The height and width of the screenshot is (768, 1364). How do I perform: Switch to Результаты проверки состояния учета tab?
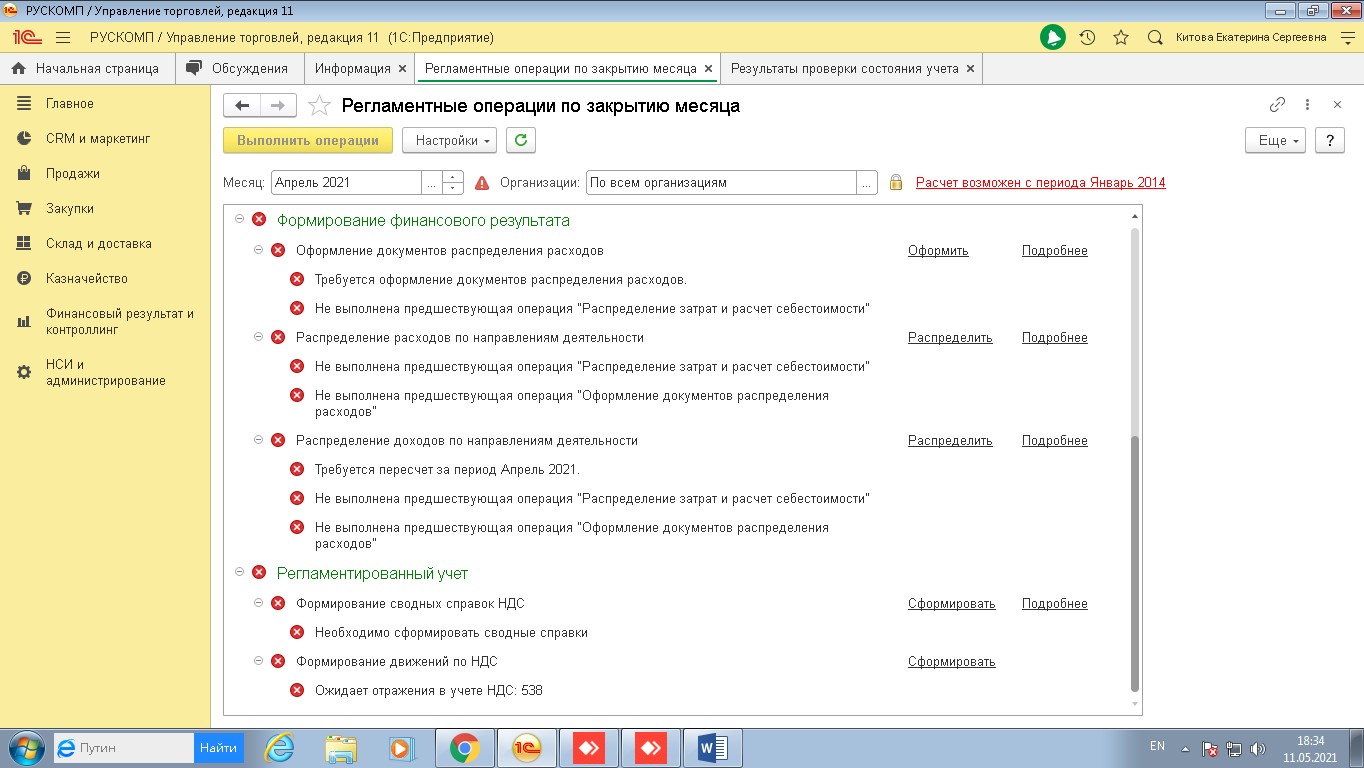(x=844, y=69)
